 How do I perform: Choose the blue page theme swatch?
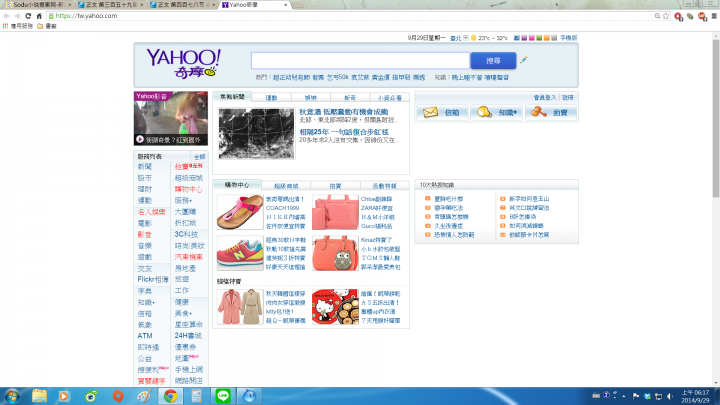click(x=517, y=38)
